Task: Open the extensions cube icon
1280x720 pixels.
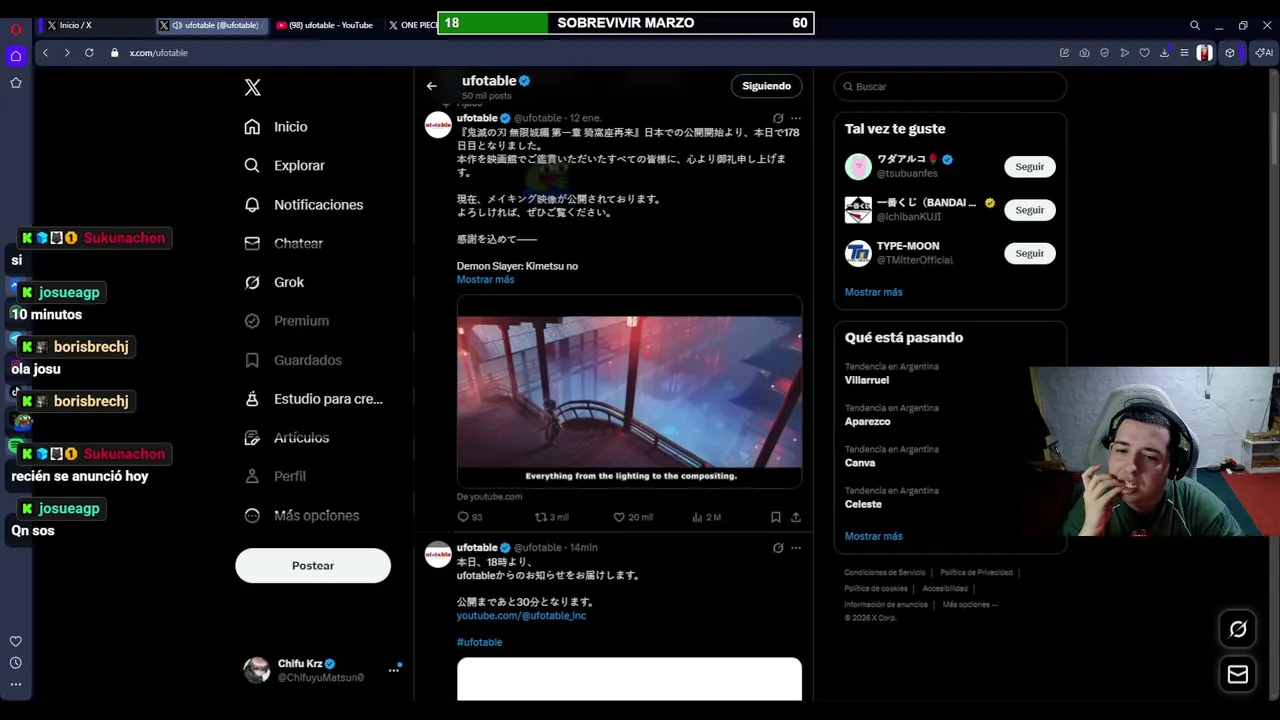Action: (1230, 53)
